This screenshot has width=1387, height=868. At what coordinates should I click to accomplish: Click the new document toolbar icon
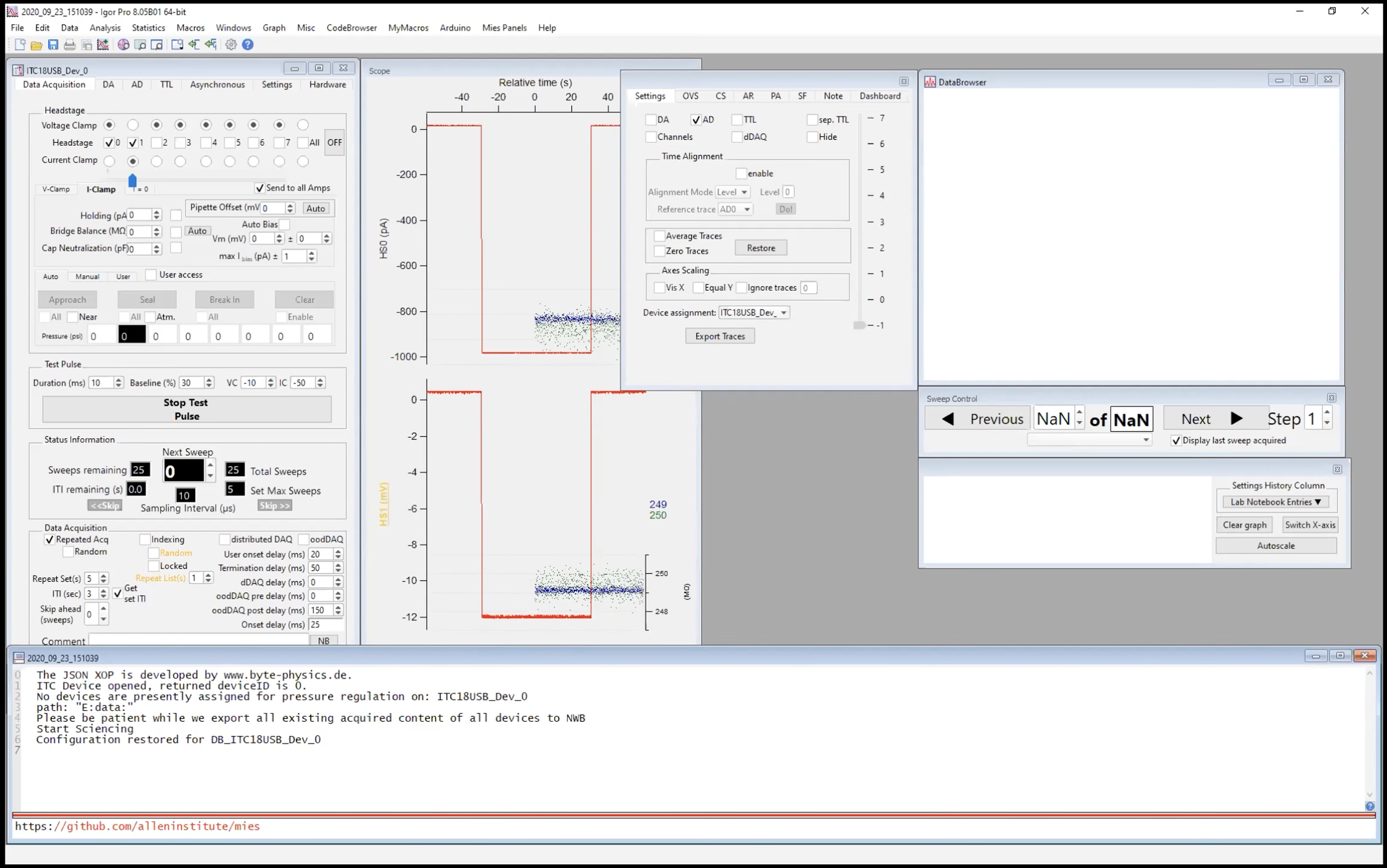[20, 45]
